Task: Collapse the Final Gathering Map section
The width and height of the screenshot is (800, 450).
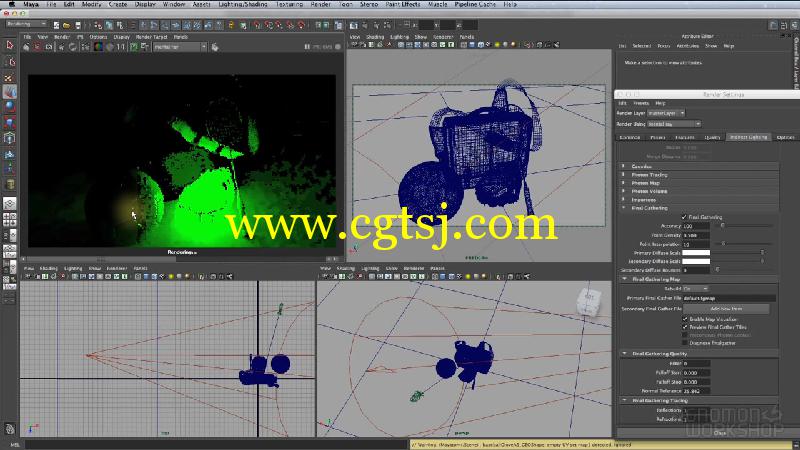Action: click(x=624, y=279)
